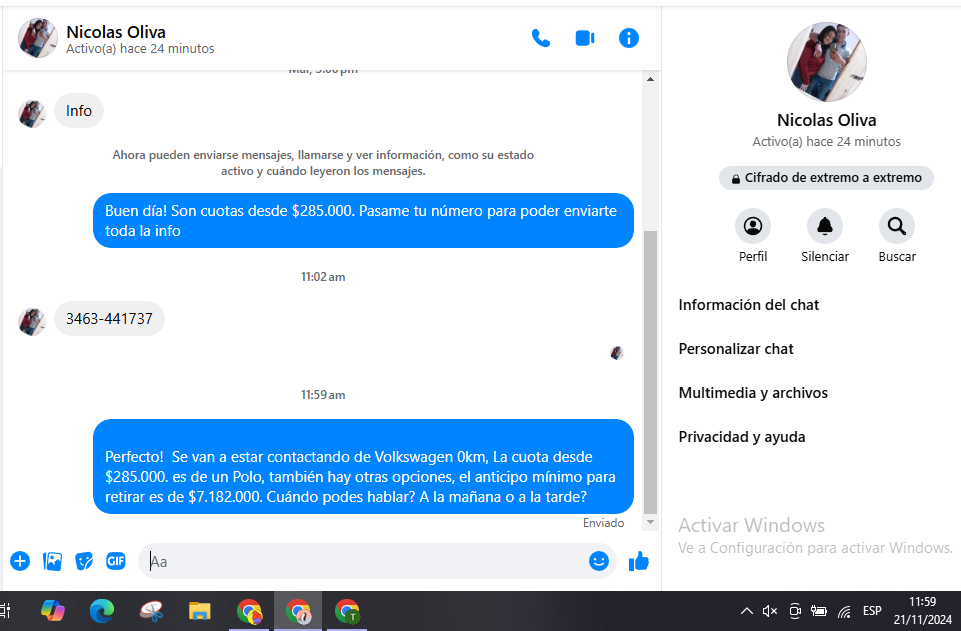
Task: Click Nicolas Oliva name in side panel
Action: click(826, 120)
